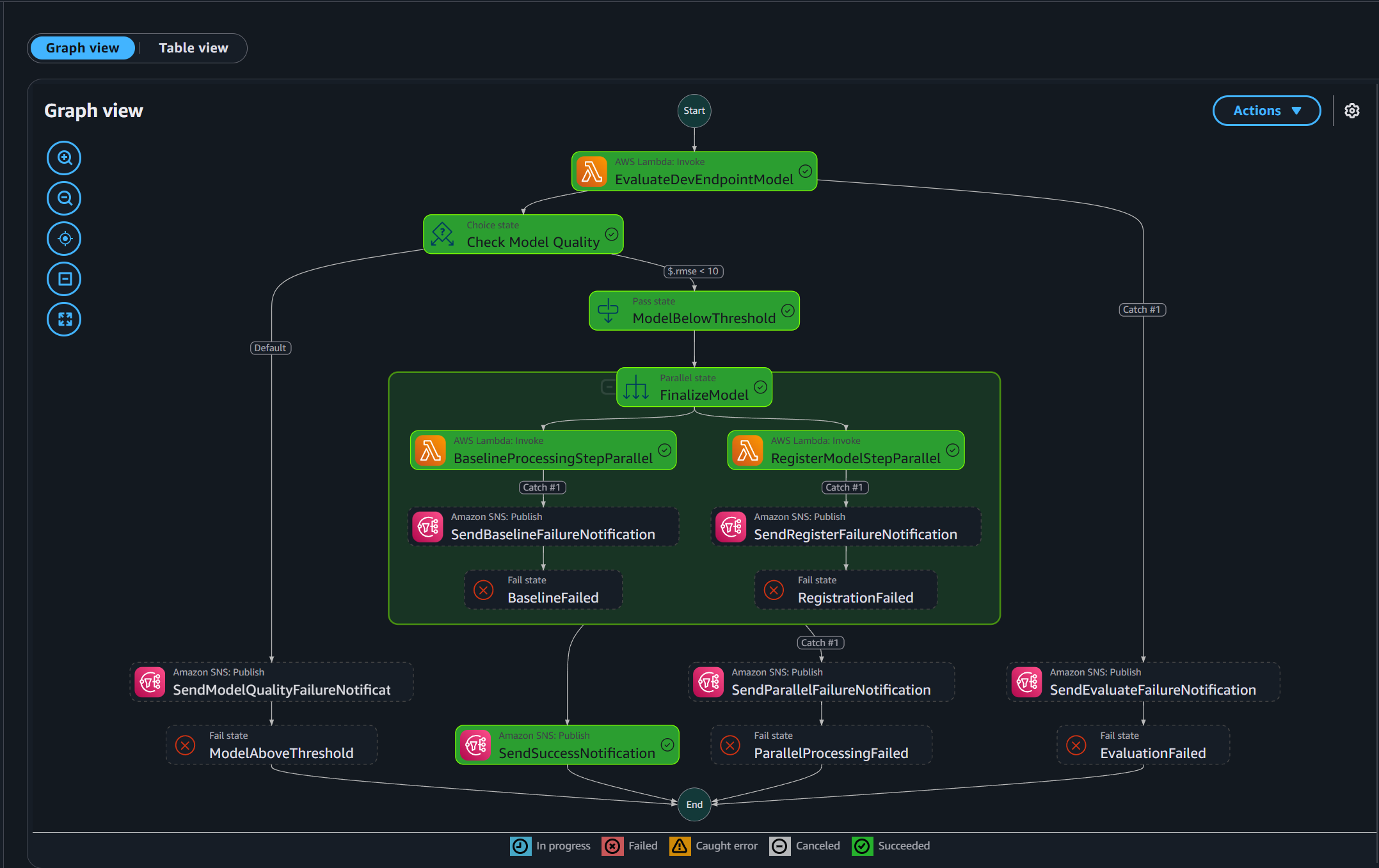Select the End node
Viewport: 1379px width, 868px height.
(x=694, y=805)
